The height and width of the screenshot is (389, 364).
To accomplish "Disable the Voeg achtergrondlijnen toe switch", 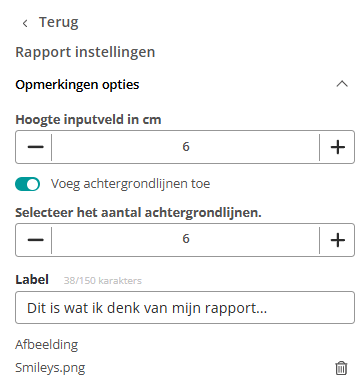I will (28, 184).
